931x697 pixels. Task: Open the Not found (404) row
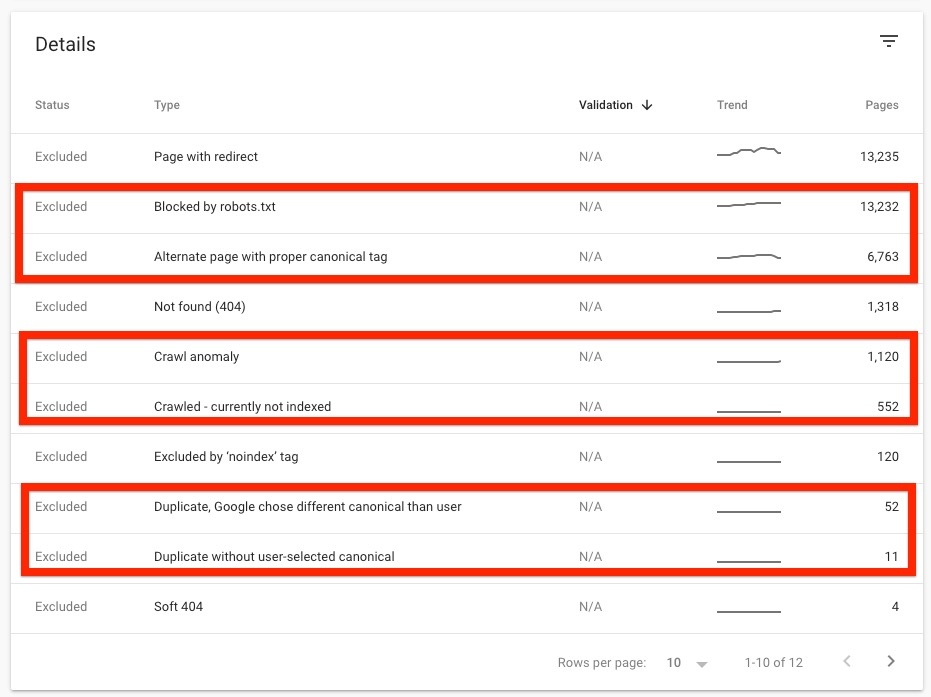[x=467, y=306]
